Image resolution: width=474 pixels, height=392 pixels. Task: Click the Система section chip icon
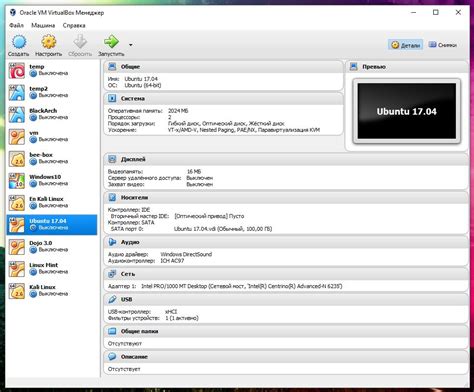112,98
